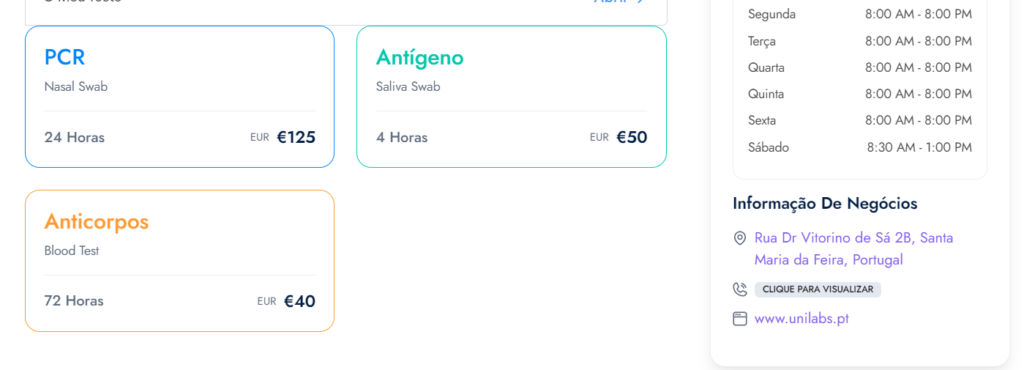Click the Informação De Negócios heading
The height and width of the screenshot is (370, 1024).
click(x=825, y=204)
